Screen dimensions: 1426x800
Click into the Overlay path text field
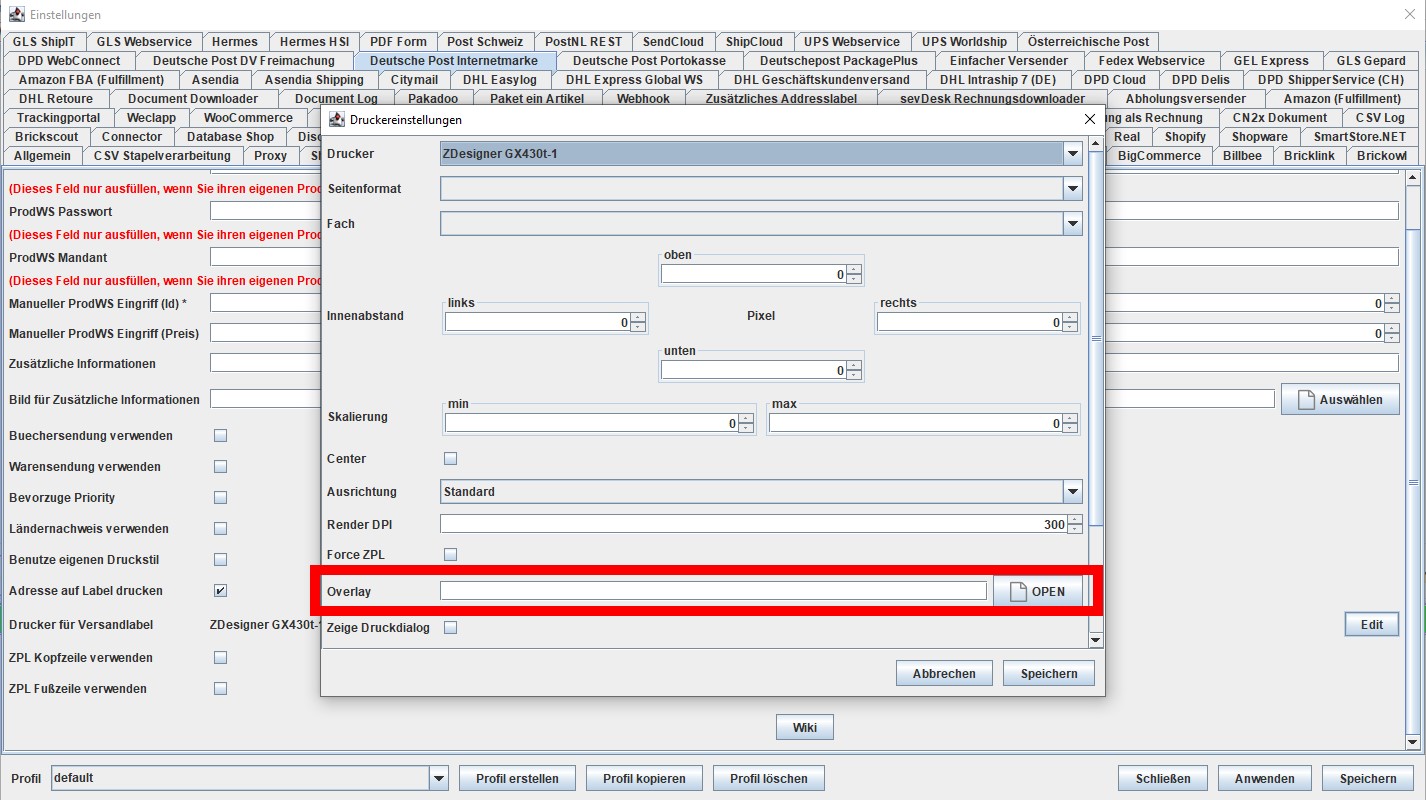point(713,591)
